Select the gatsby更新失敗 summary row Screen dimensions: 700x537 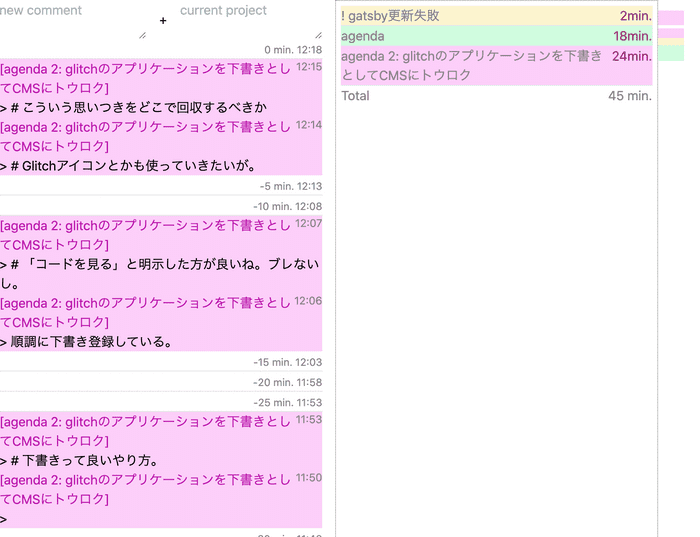(496, 16)
